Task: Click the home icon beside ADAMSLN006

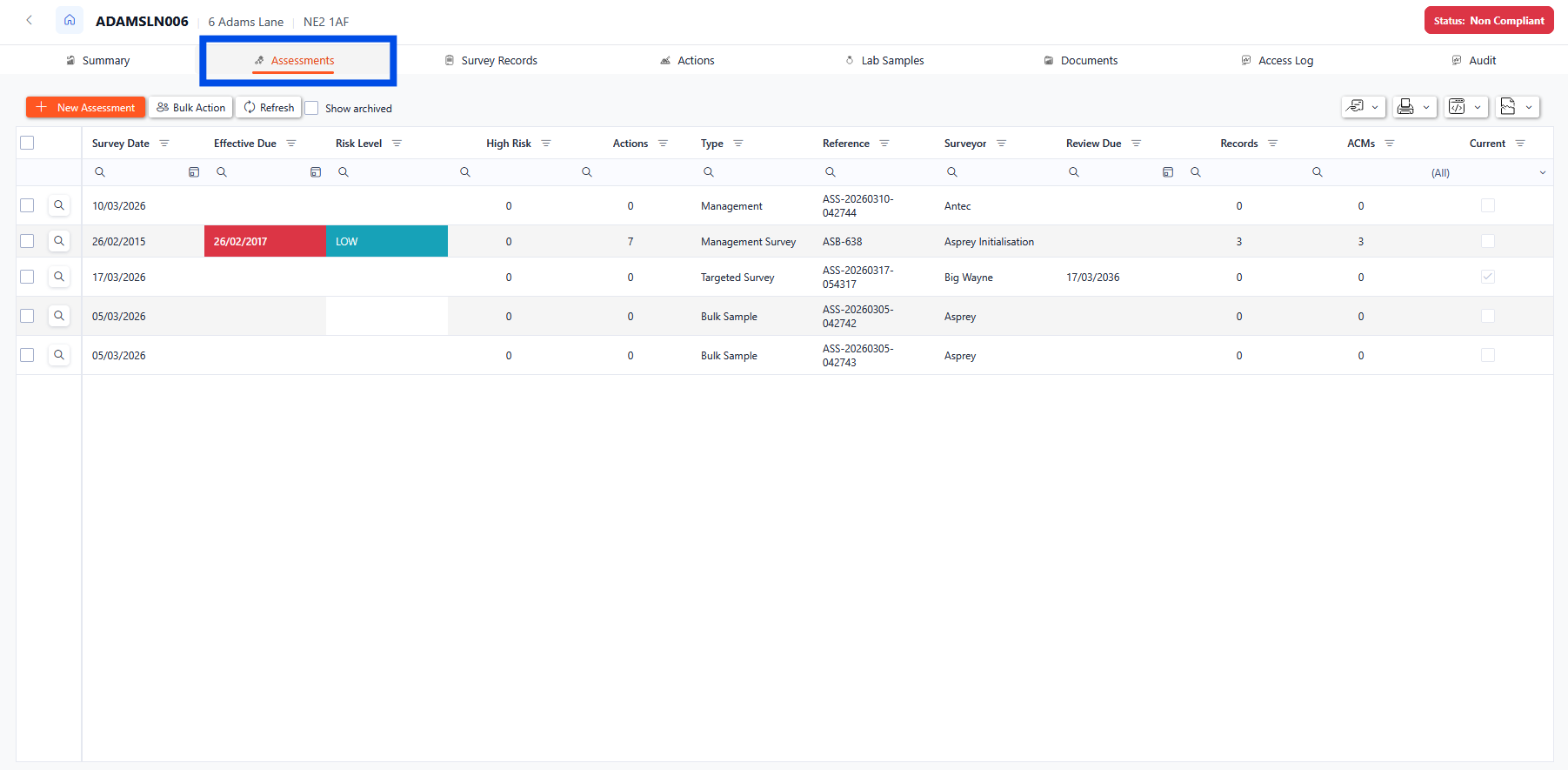Action: point(70,20)
